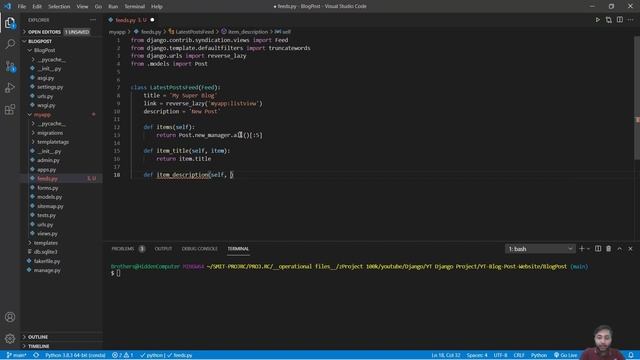Image resolution: width=640 pixels, height=360 pixels.
Task: Synchronize changes icon in status bar
Action: (36, 355)
